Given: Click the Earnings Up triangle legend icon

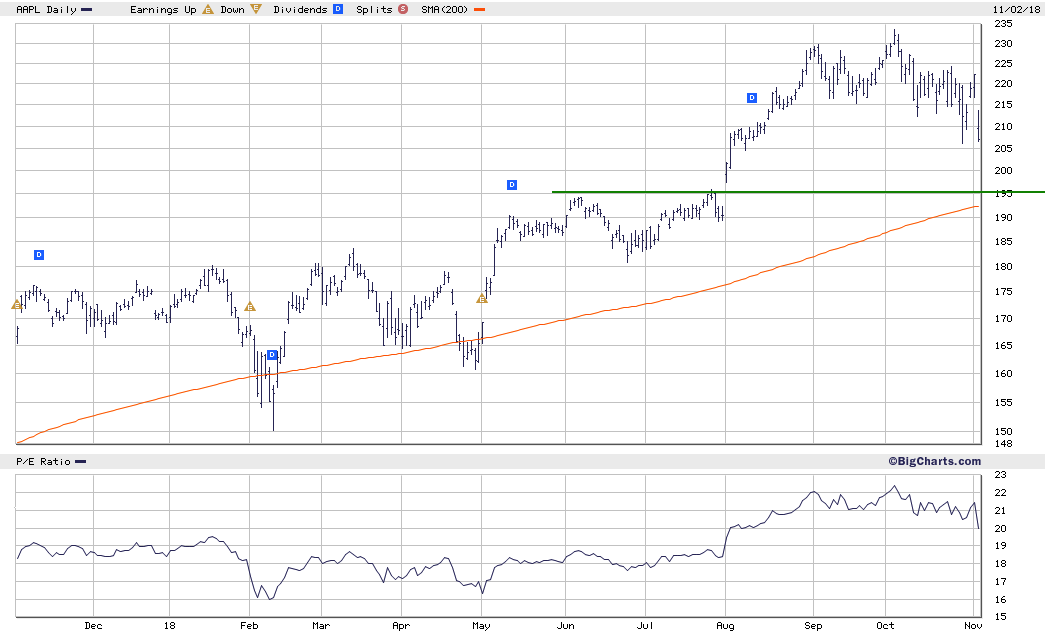Looking at the screenshot, I should tap(208, 9).
